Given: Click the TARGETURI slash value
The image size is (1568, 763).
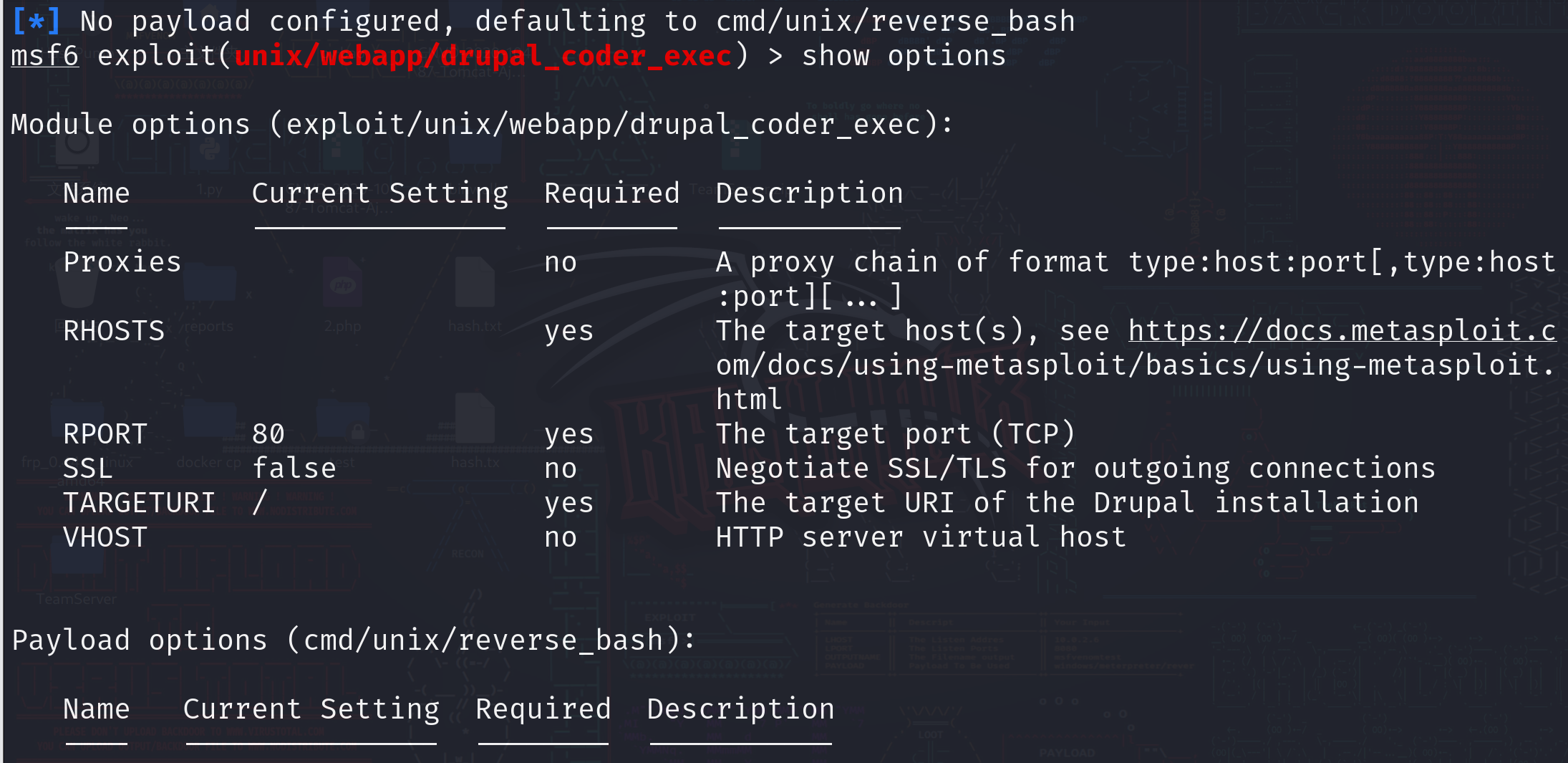Looking at the screenshot, I should [260, 503].
